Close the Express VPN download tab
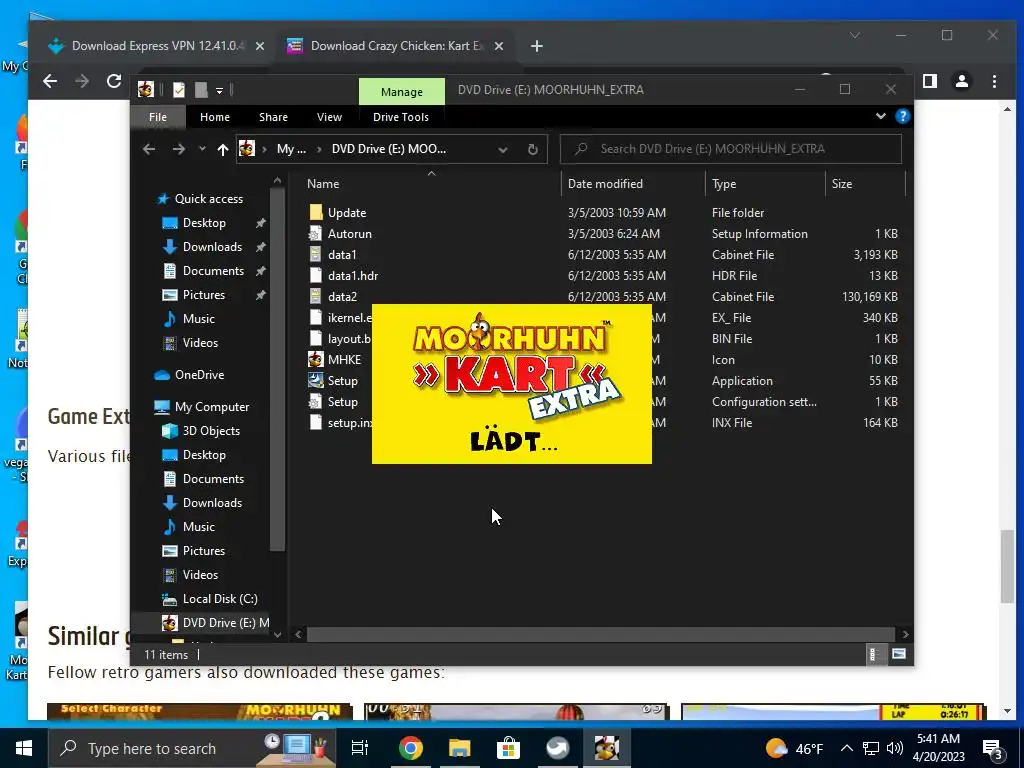The image size is (1024, 768). tap(259, 46)
